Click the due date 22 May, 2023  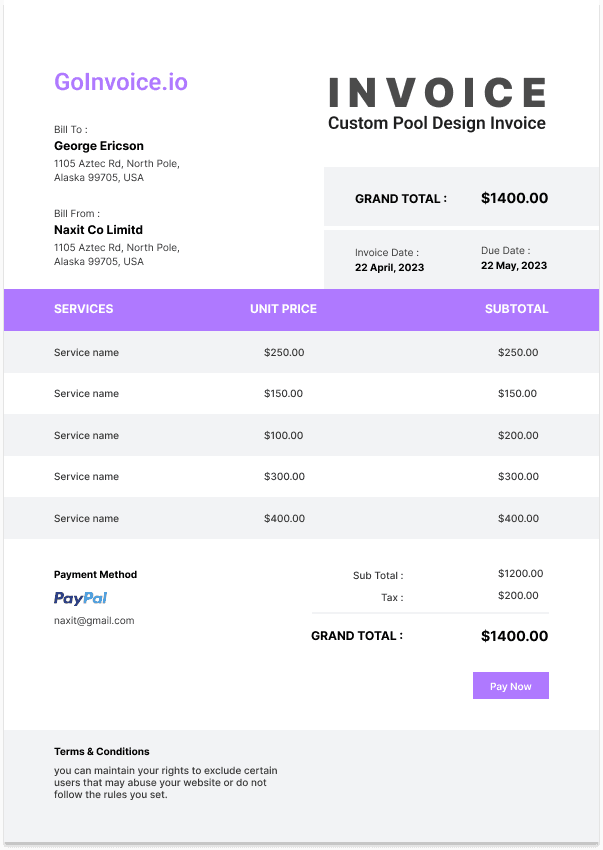[514, 266]
